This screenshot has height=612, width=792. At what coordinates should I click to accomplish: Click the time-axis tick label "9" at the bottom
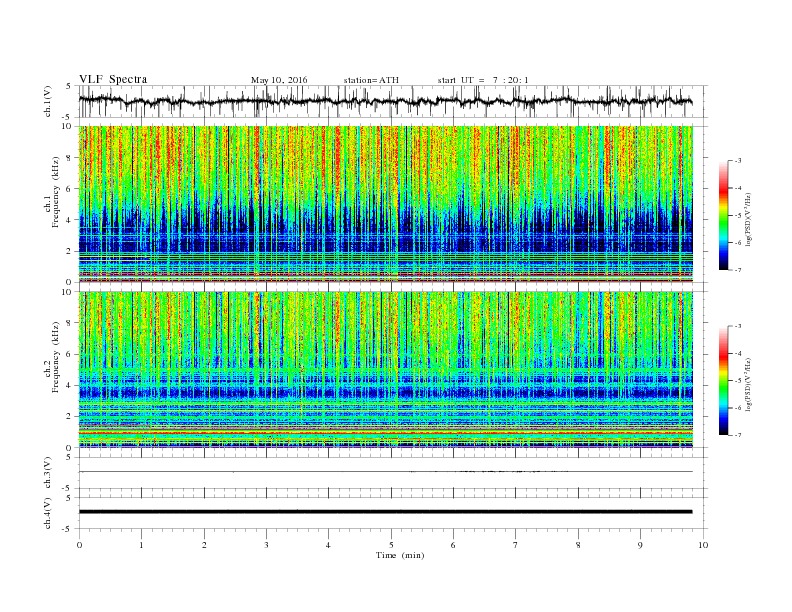(x=640, y=545)
